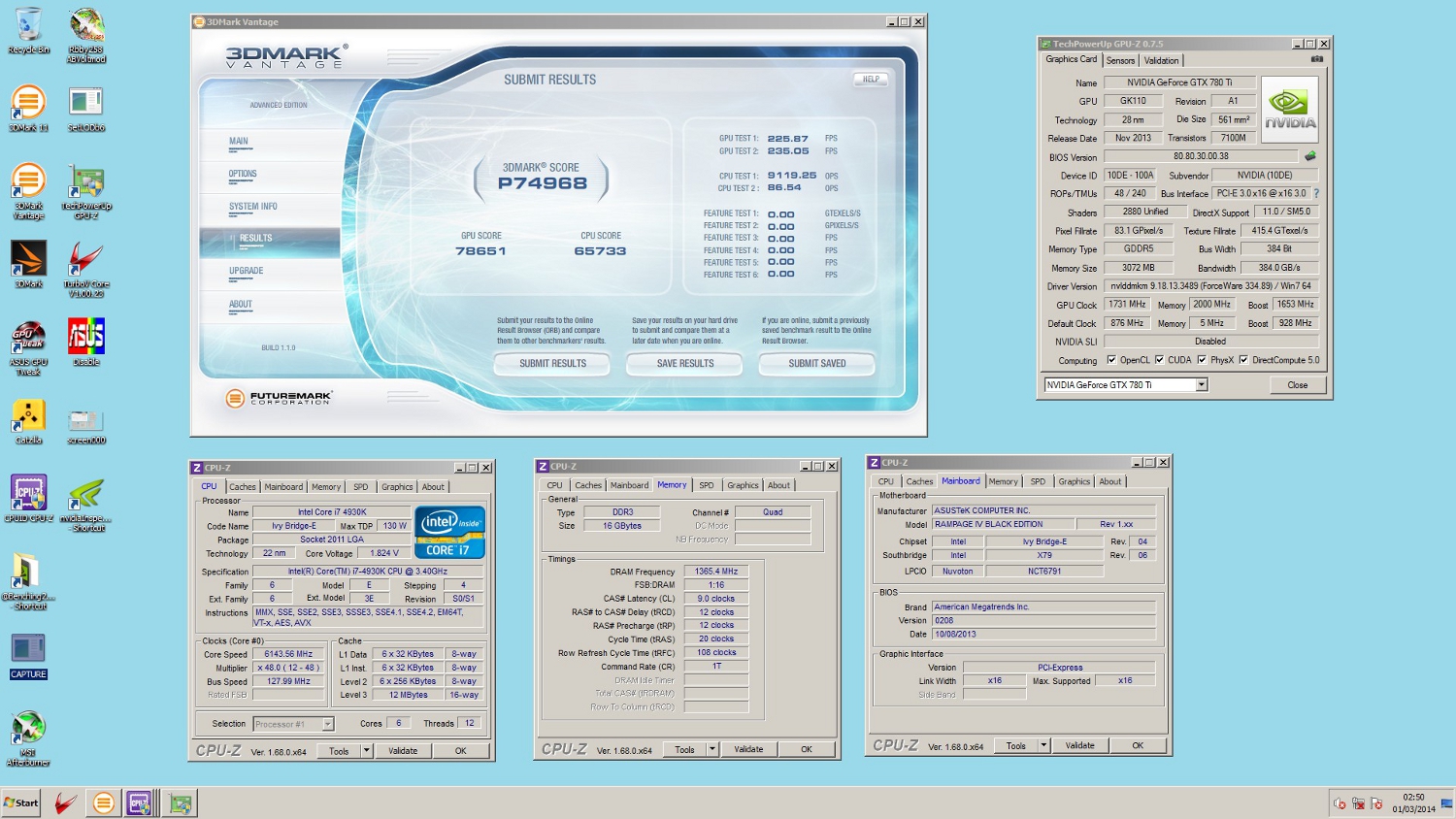Toggle the CUDA checkbox in GPU-Z

tap(1159, 360)
